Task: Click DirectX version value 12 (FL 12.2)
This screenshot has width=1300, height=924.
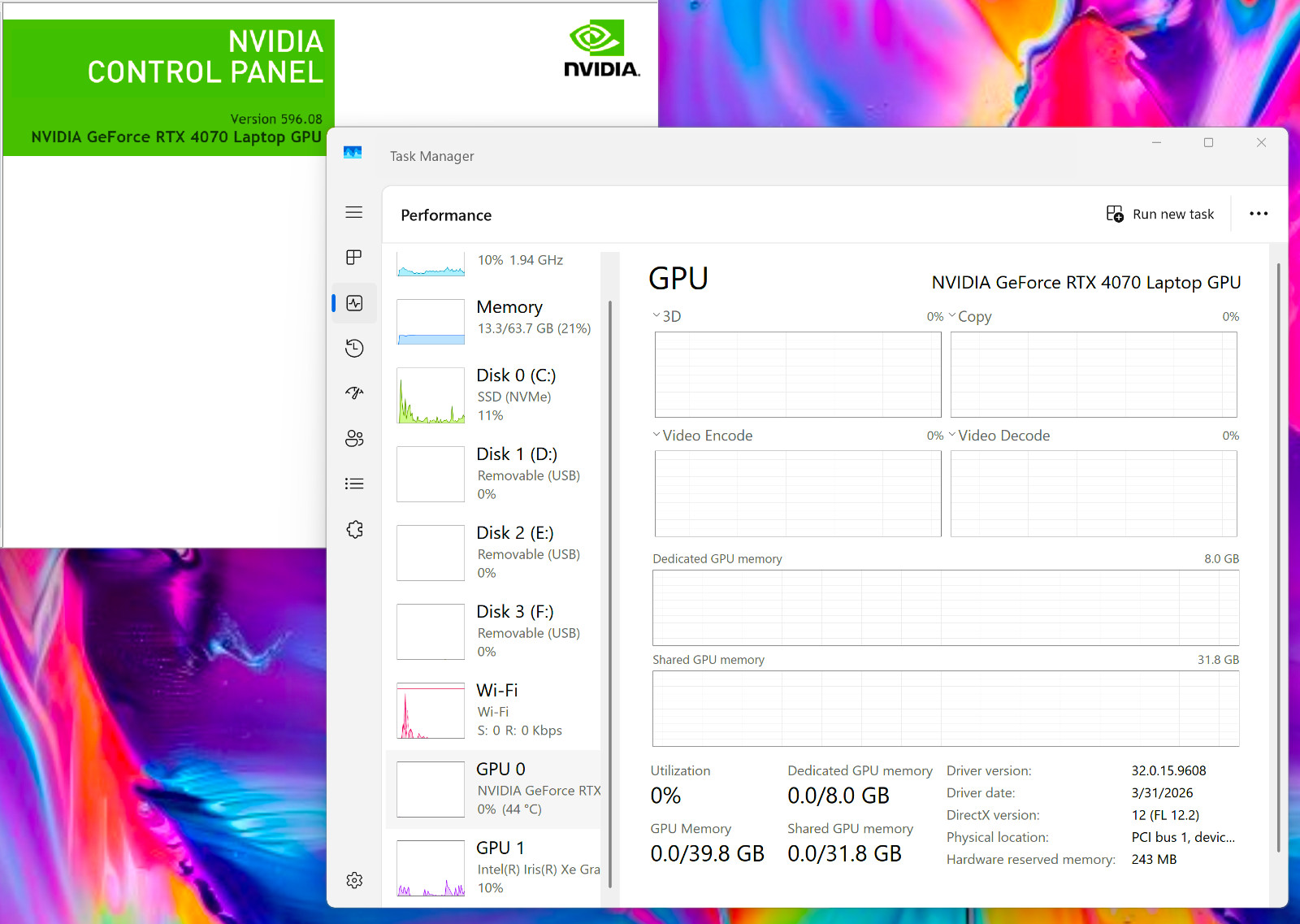Action: click(1165, 815)
